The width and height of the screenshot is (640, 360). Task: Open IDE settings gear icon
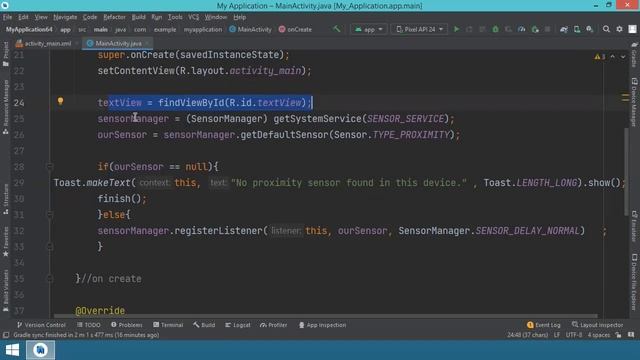point(619,29)
